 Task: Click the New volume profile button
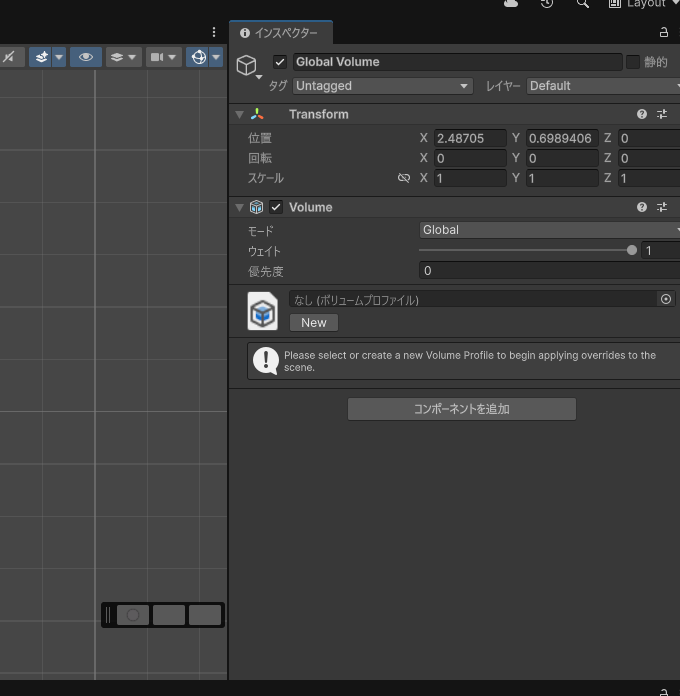314,322
